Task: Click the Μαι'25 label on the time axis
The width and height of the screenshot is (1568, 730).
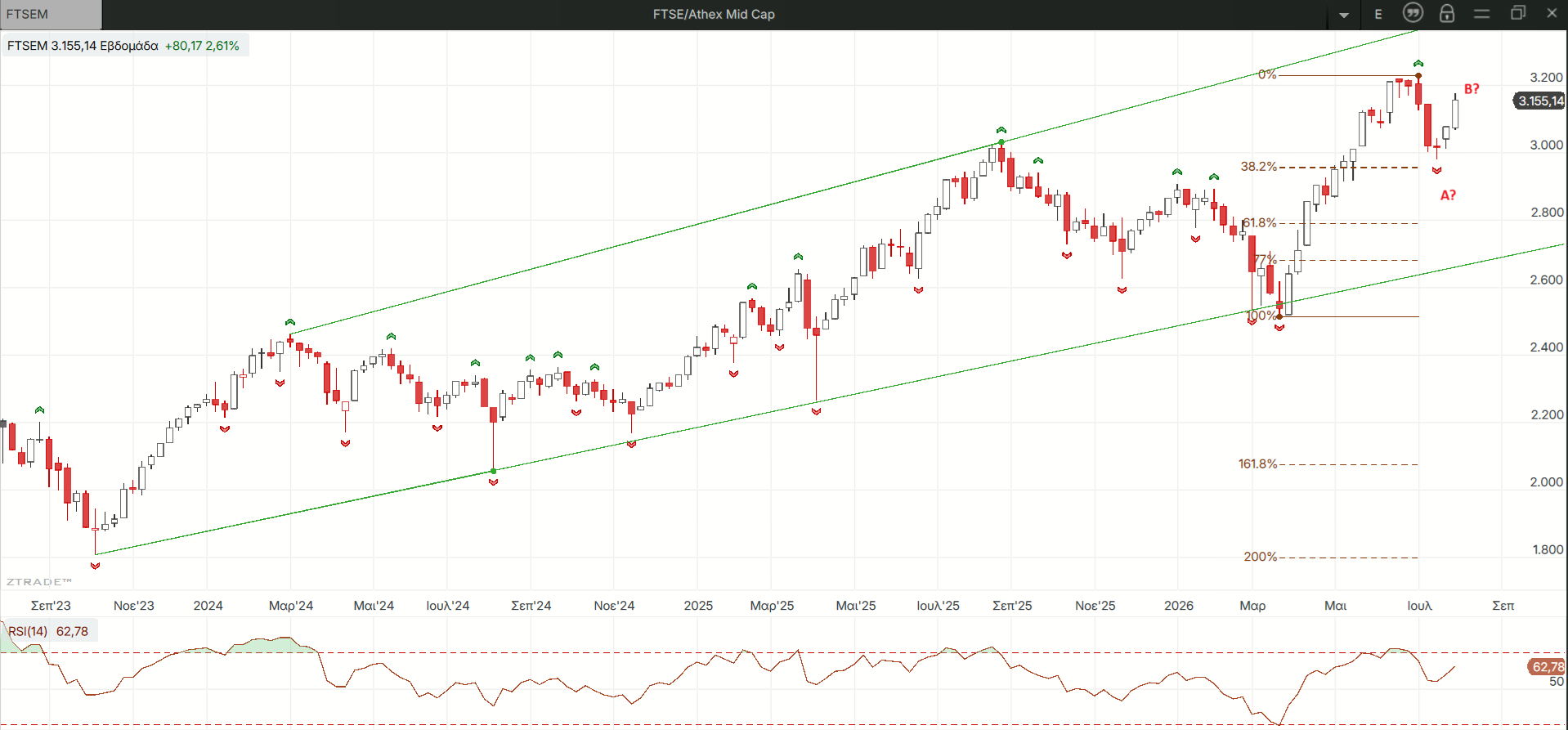Action: (x=856, y=606)
